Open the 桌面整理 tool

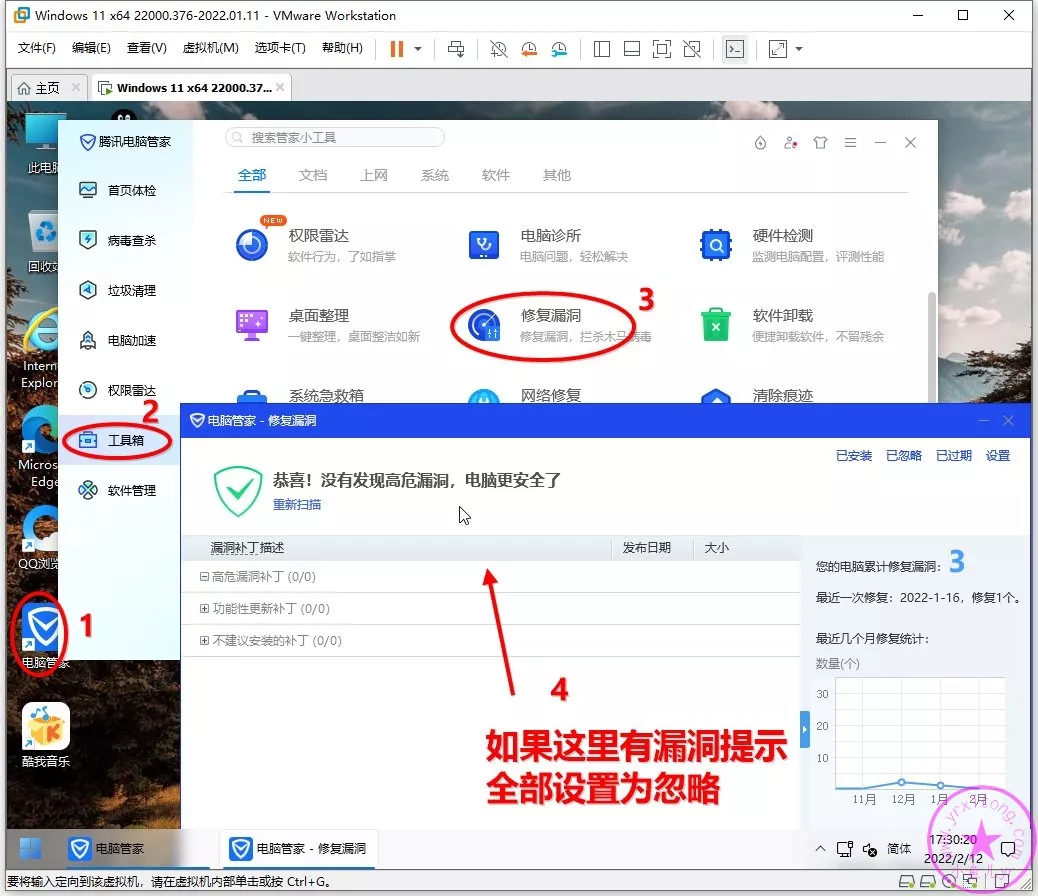coord(252,324)
